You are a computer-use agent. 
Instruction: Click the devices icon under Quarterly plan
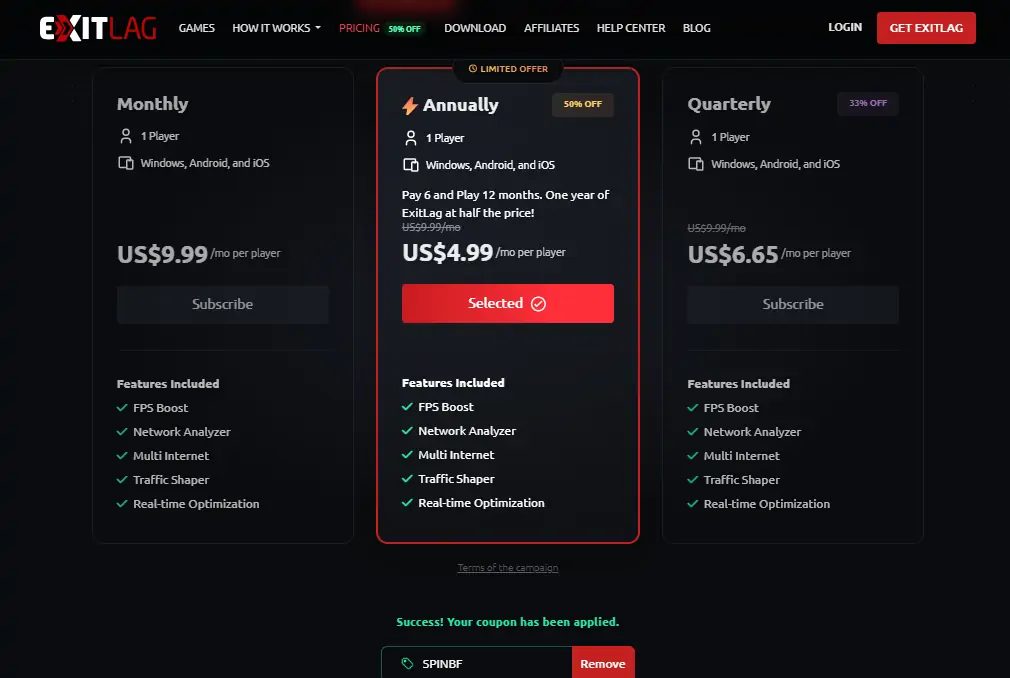click(x=696, y=163)
